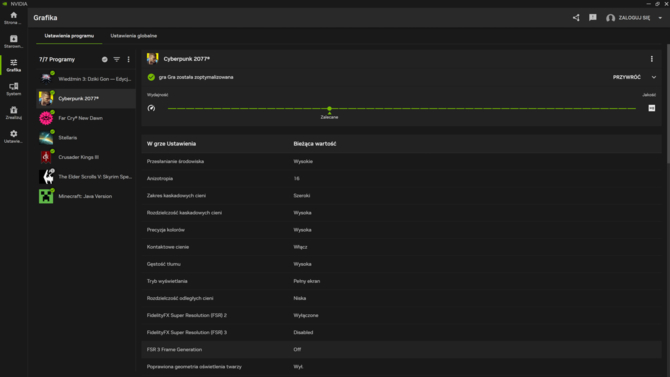Click the Anizotropia setting row
This screenshot has width=670, height=377.
[401, 178]
